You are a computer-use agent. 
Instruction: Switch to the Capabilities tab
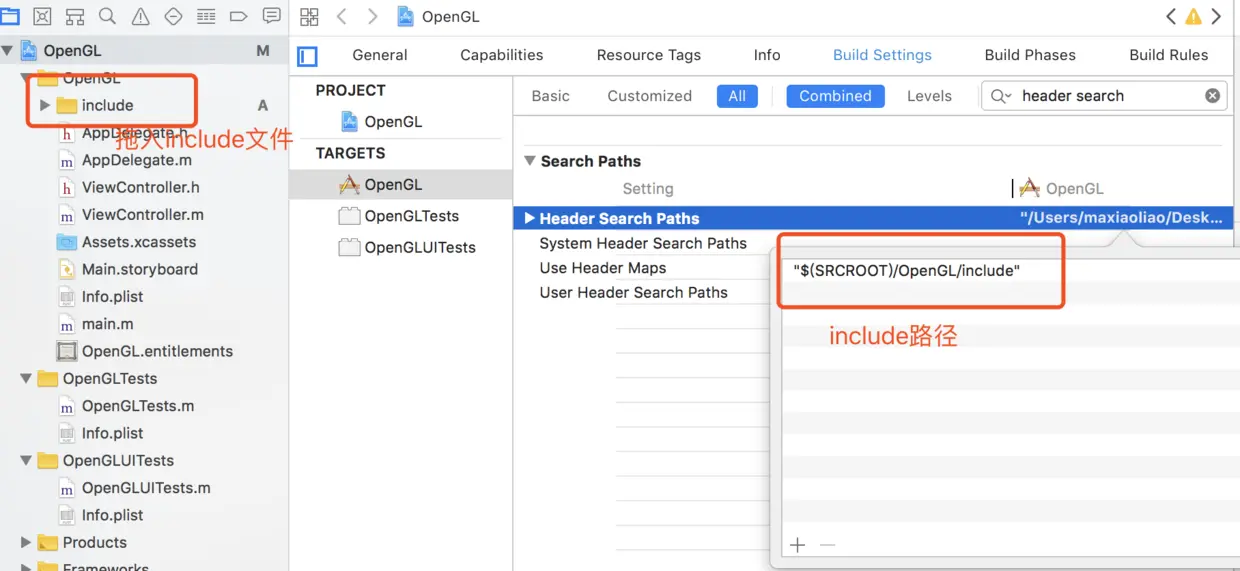pyautogui.click(x=502, y=55)
